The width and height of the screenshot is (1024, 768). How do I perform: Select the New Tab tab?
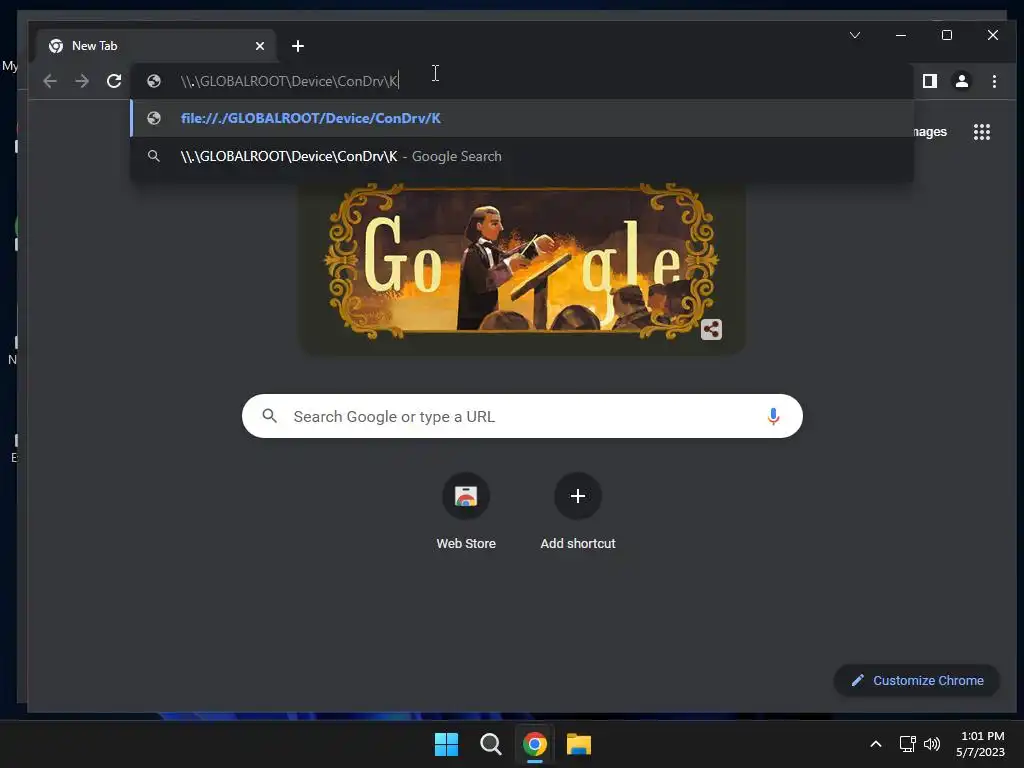tap(157, 46)
